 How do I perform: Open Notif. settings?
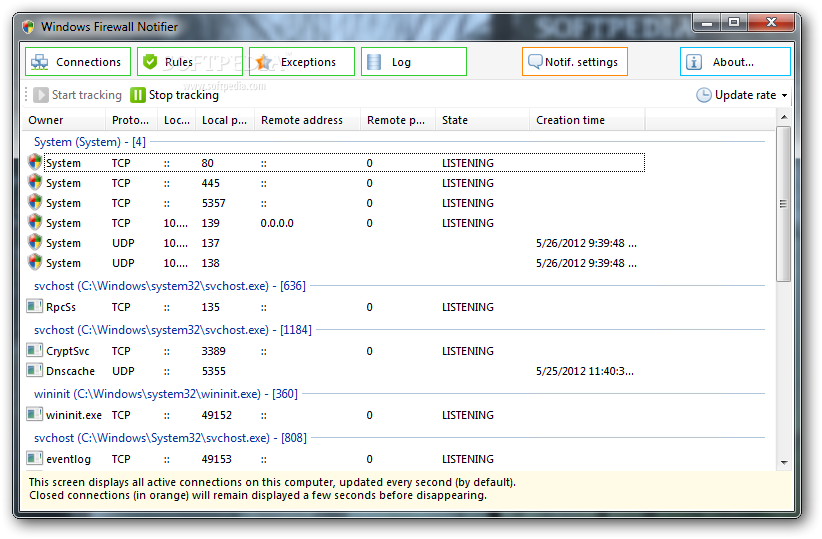point(575,62)
